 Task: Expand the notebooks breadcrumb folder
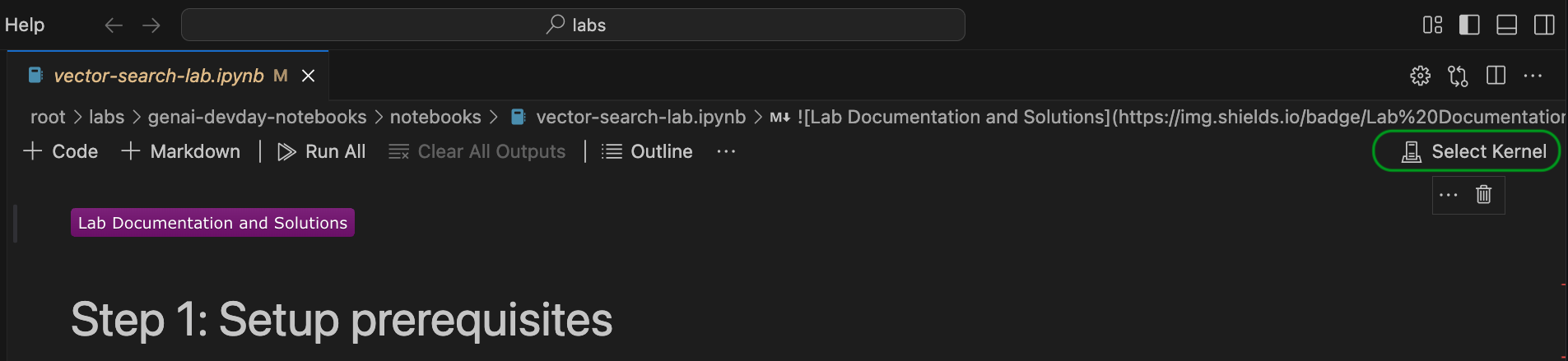pyautogui.click(x=435, y=117)
